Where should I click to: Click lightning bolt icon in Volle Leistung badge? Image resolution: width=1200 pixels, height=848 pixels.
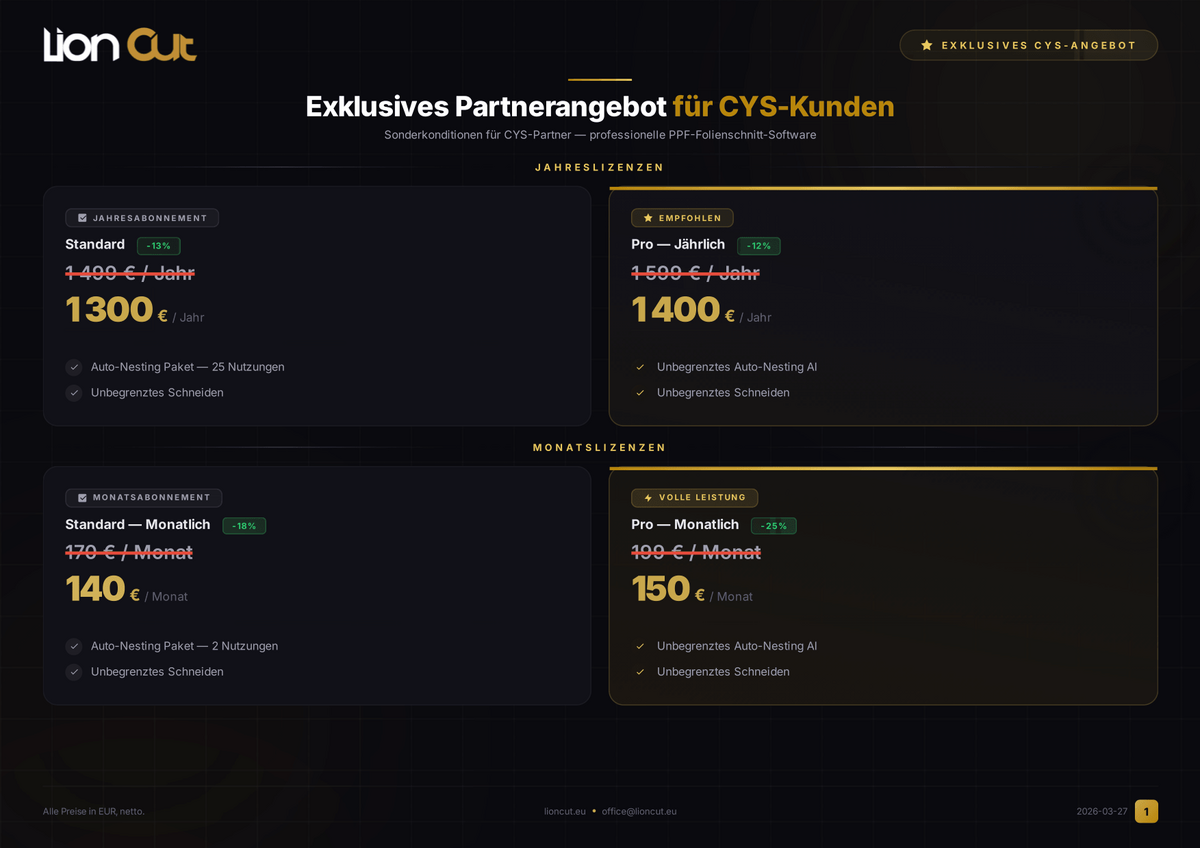648,498
